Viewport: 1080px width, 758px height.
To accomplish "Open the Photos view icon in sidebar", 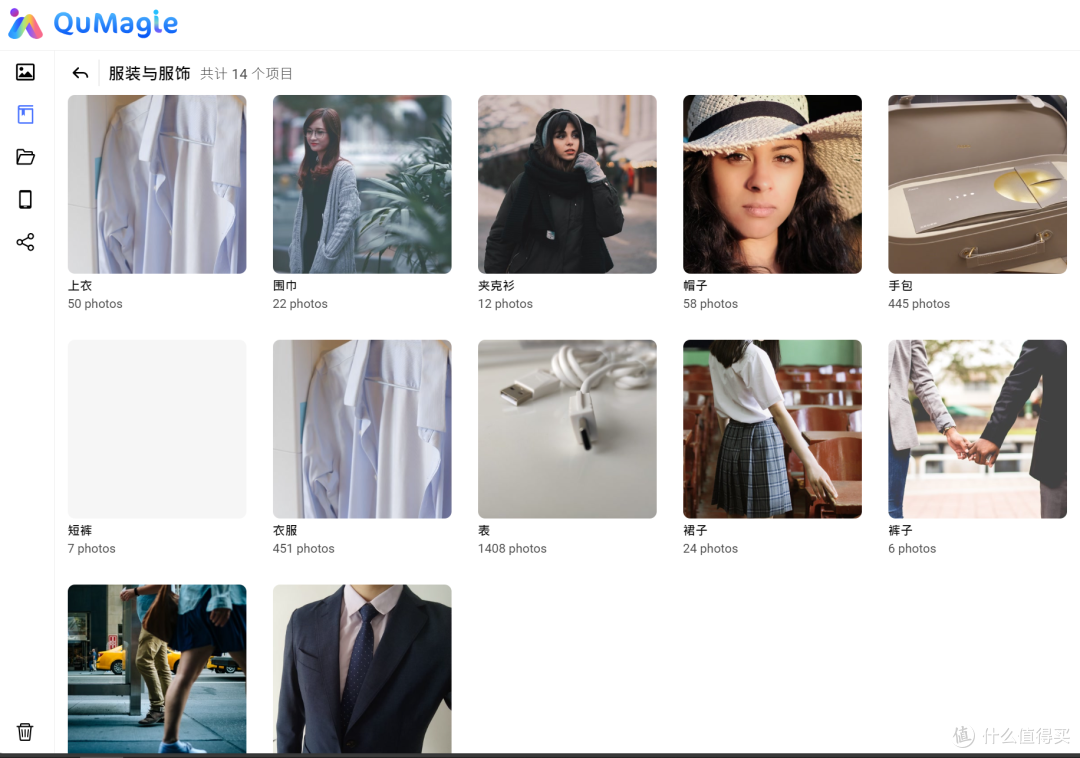I will click(x=25, y=72).
